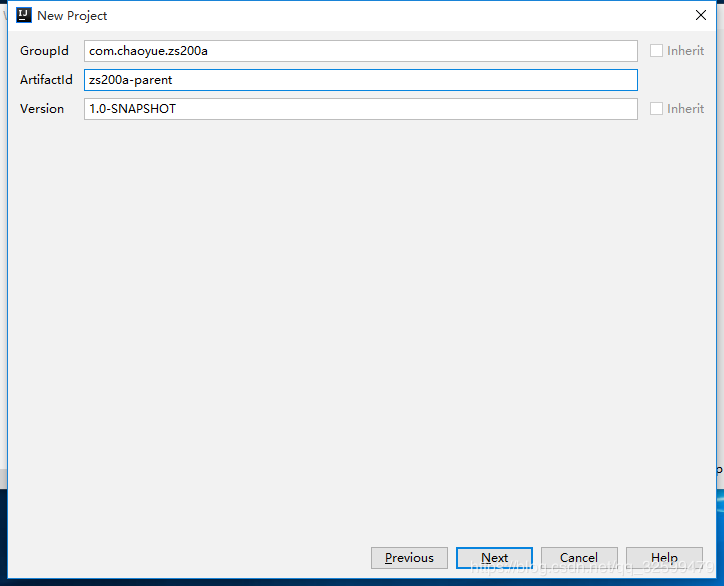The image size is (724, 586).
Task: Click the com.chaoyue.zs200a text in GroupId
Action: (148, 51)
